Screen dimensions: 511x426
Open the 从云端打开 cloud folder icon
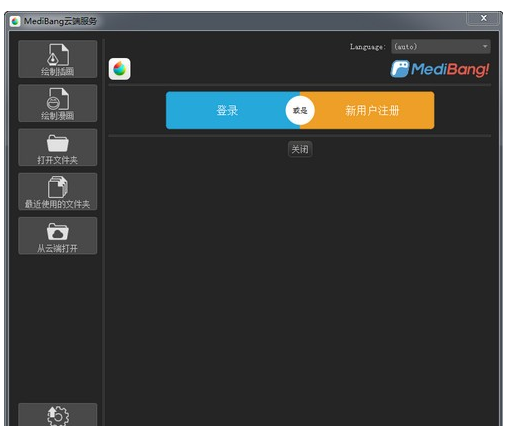(58, 232)
